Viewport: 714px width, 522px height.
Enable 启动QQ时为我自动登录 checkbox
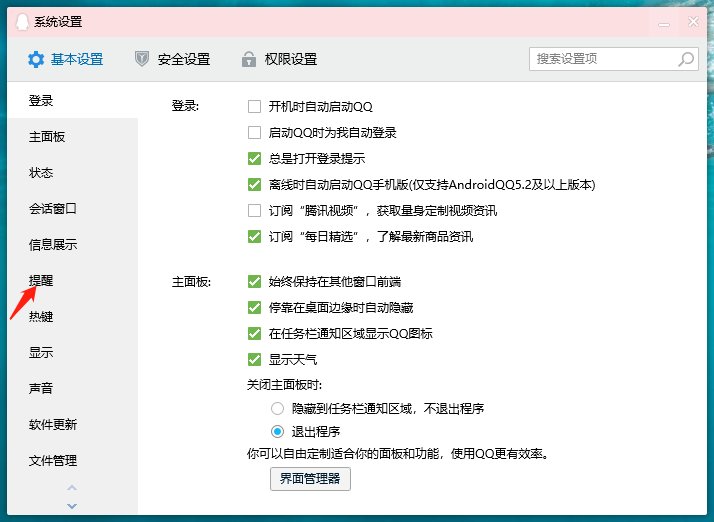[254, 133]
